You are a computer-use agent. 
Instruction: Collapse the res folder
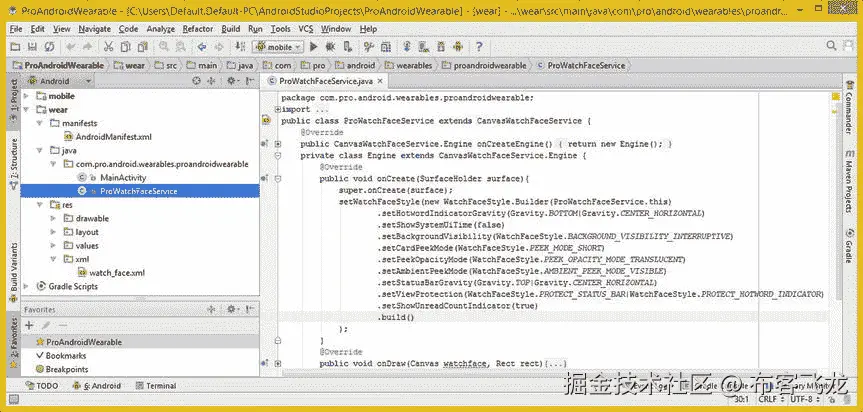coord(40,205)
